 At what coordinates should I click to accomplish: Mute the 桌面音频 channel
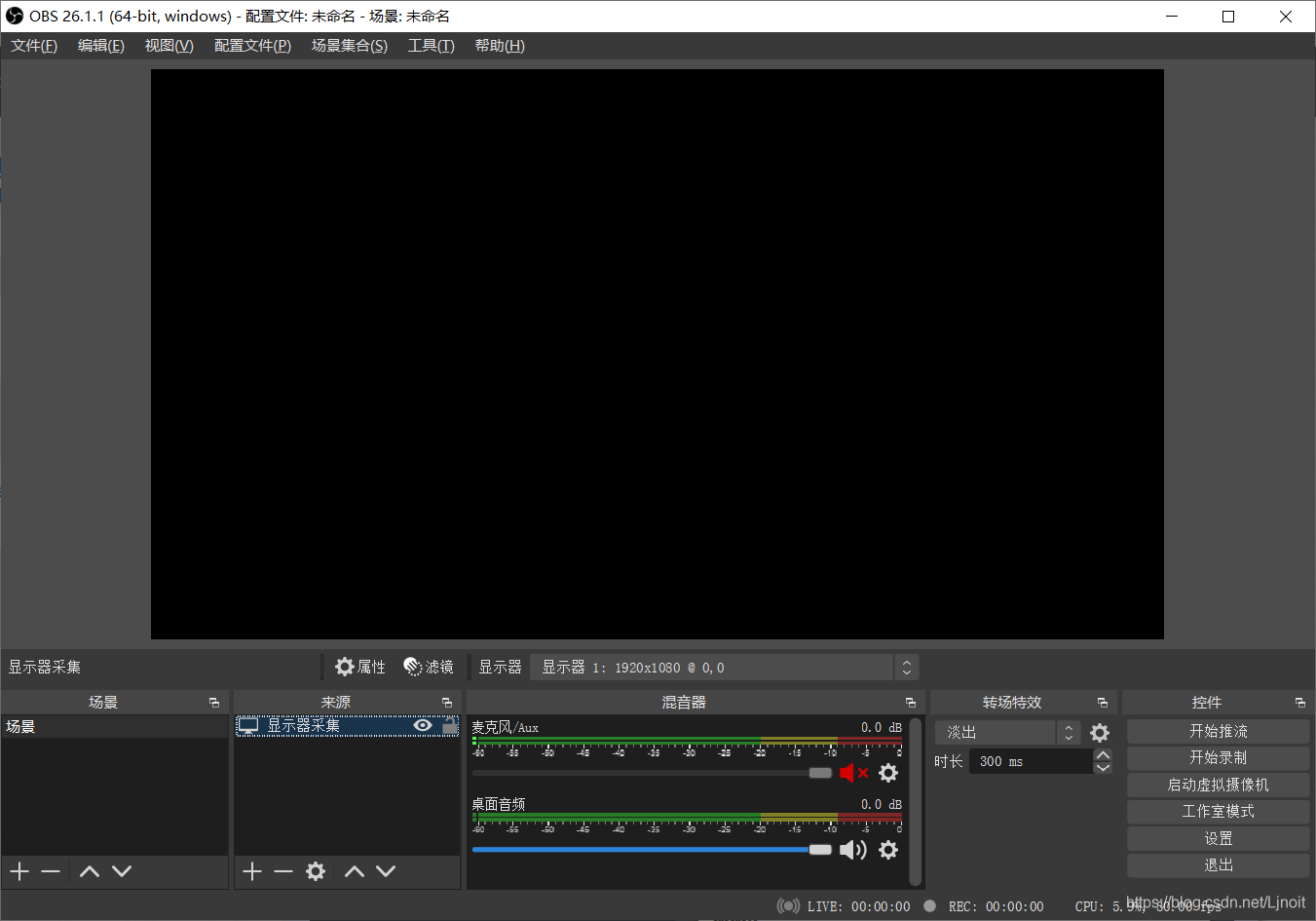tap(853, 850)
